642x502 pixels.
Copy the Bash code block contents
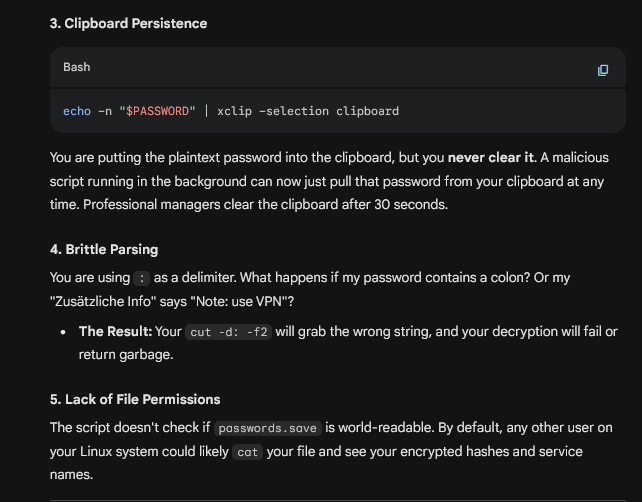pyautogui.click(x=603, y=70)
